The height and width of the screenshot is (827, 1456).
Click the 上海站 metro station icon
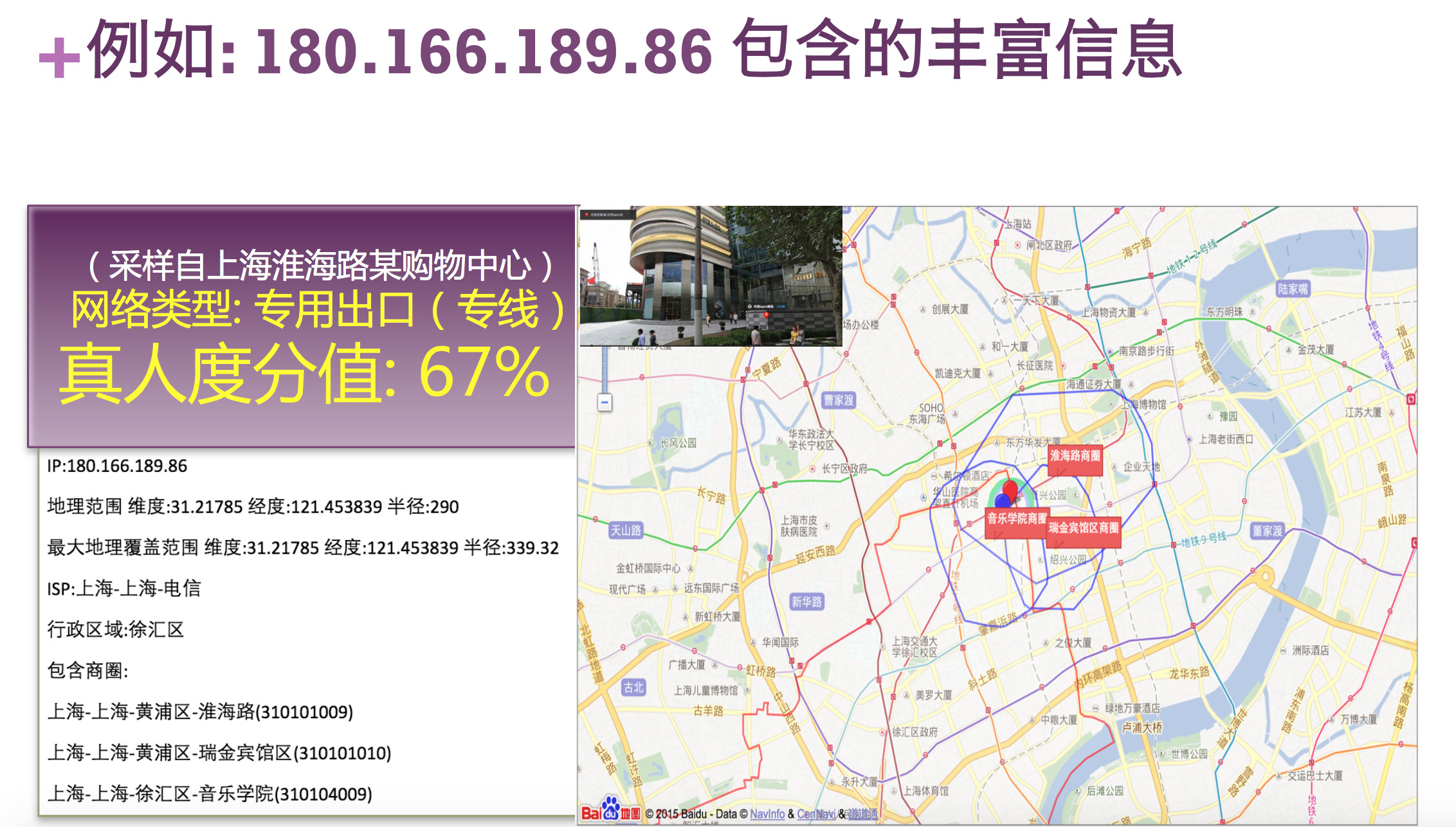[x=995, y=224]
